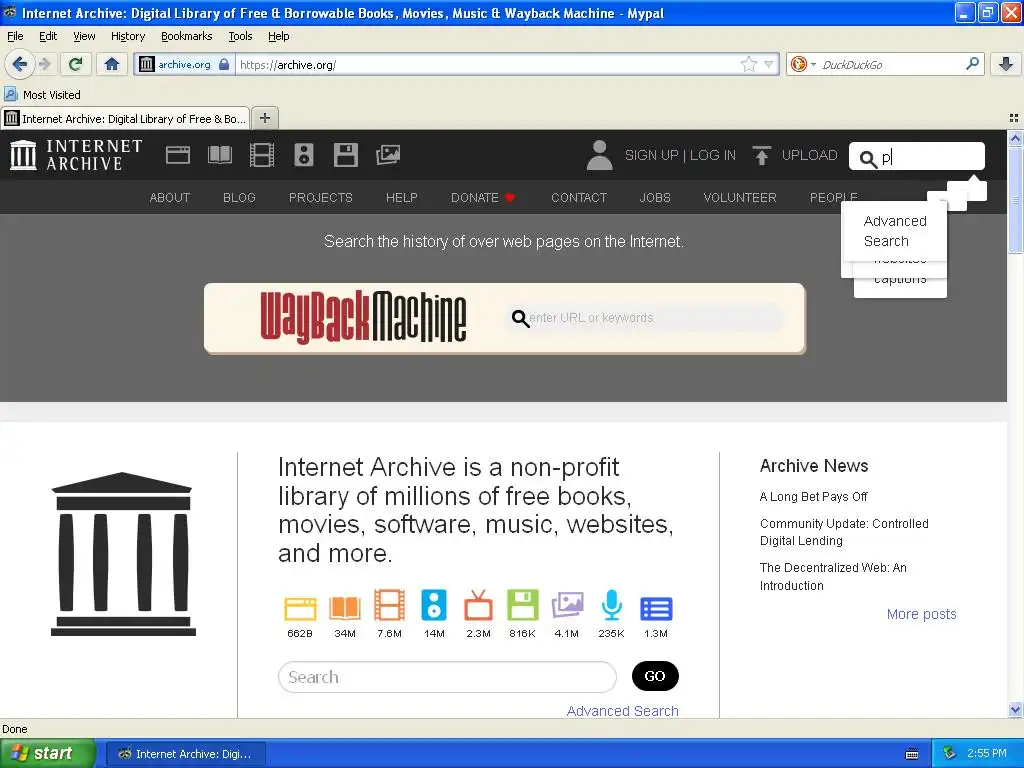1024x768 pixels.
Task: Click the purple images 4.1M icon
Action: click(x=568, y=605)
